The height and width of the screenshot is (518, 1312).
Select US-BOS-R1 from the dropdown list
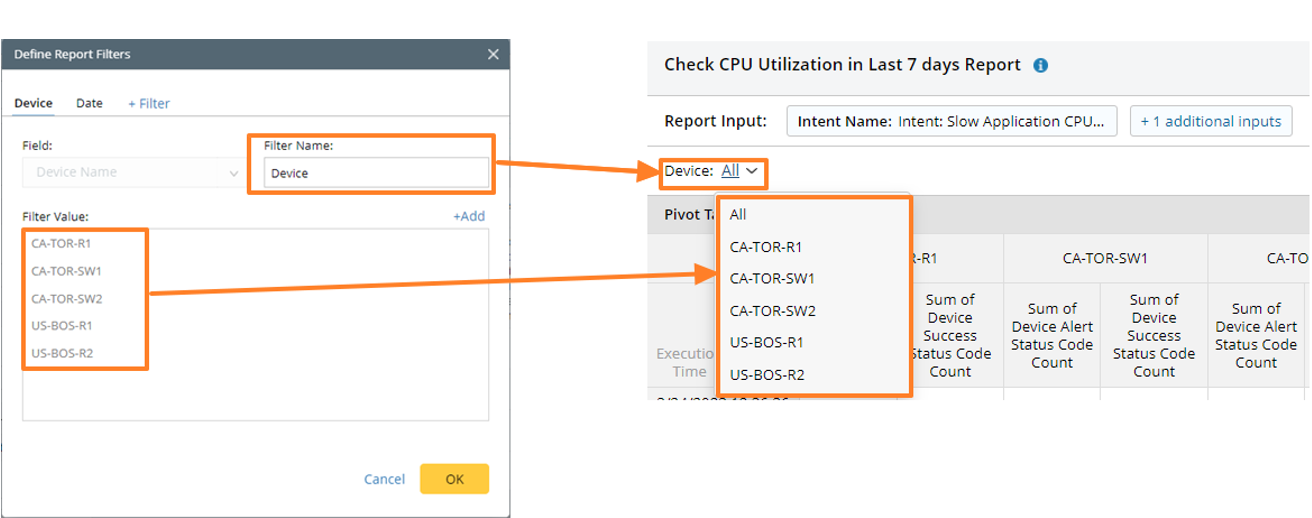click(x=767, y=342)
